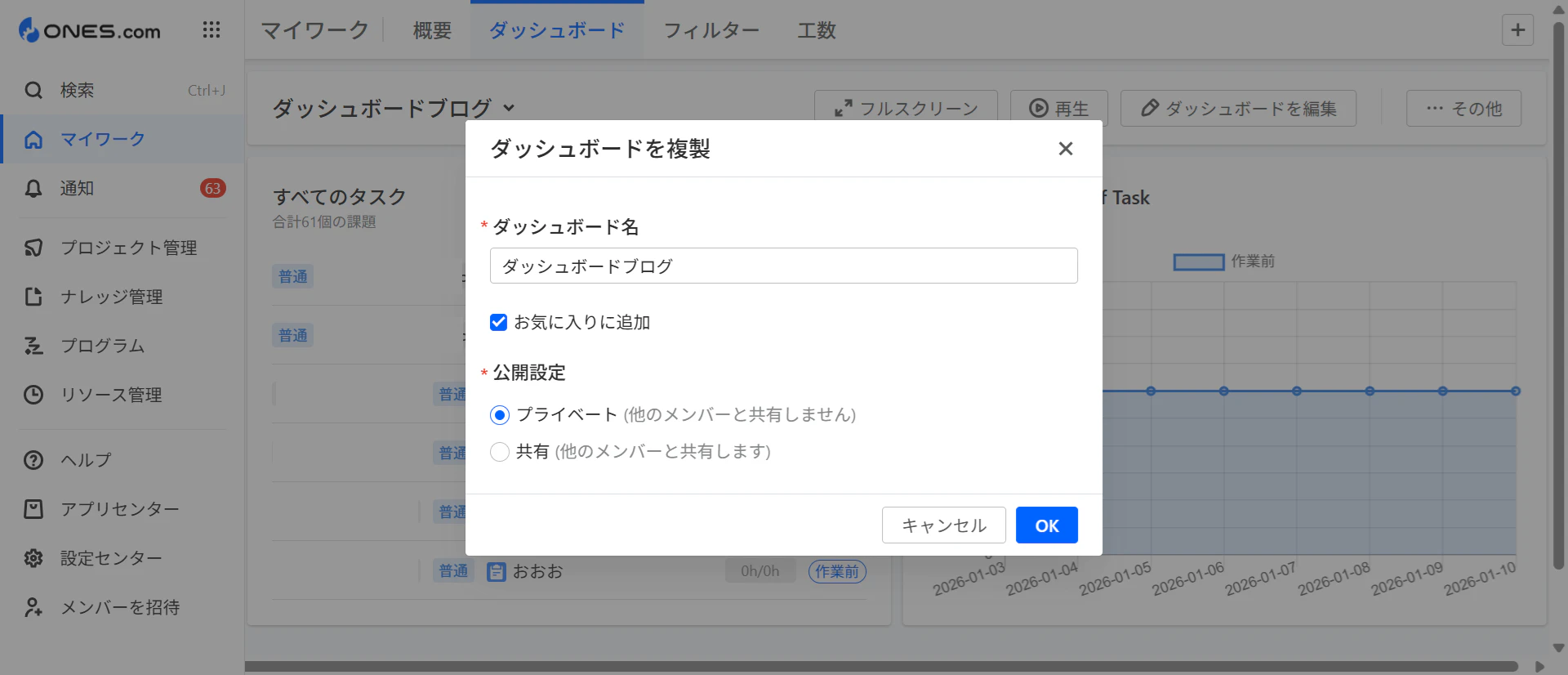Click the task name おおお

538,572
